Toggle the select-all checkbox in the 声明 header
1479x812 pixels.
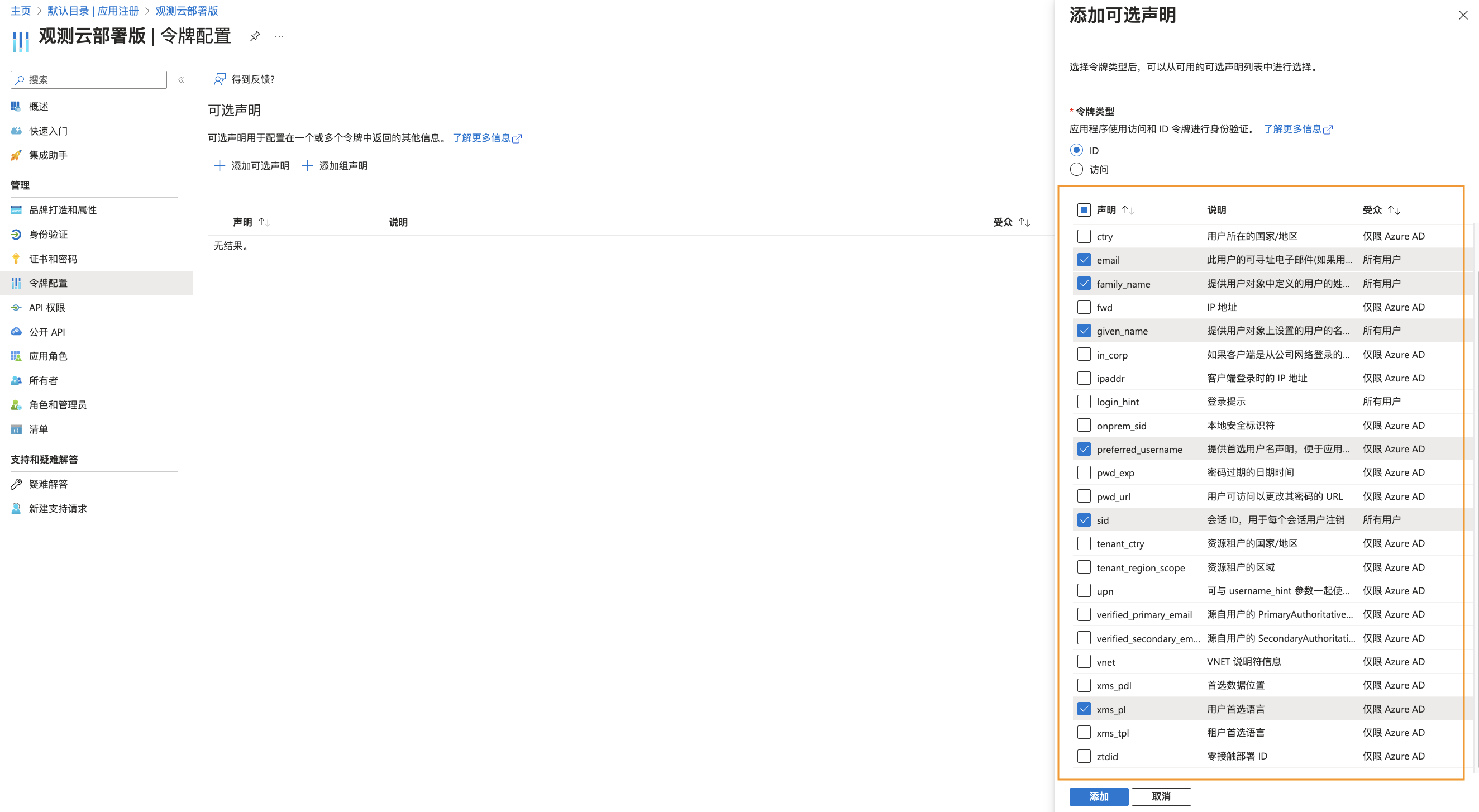pos(1084,209)
